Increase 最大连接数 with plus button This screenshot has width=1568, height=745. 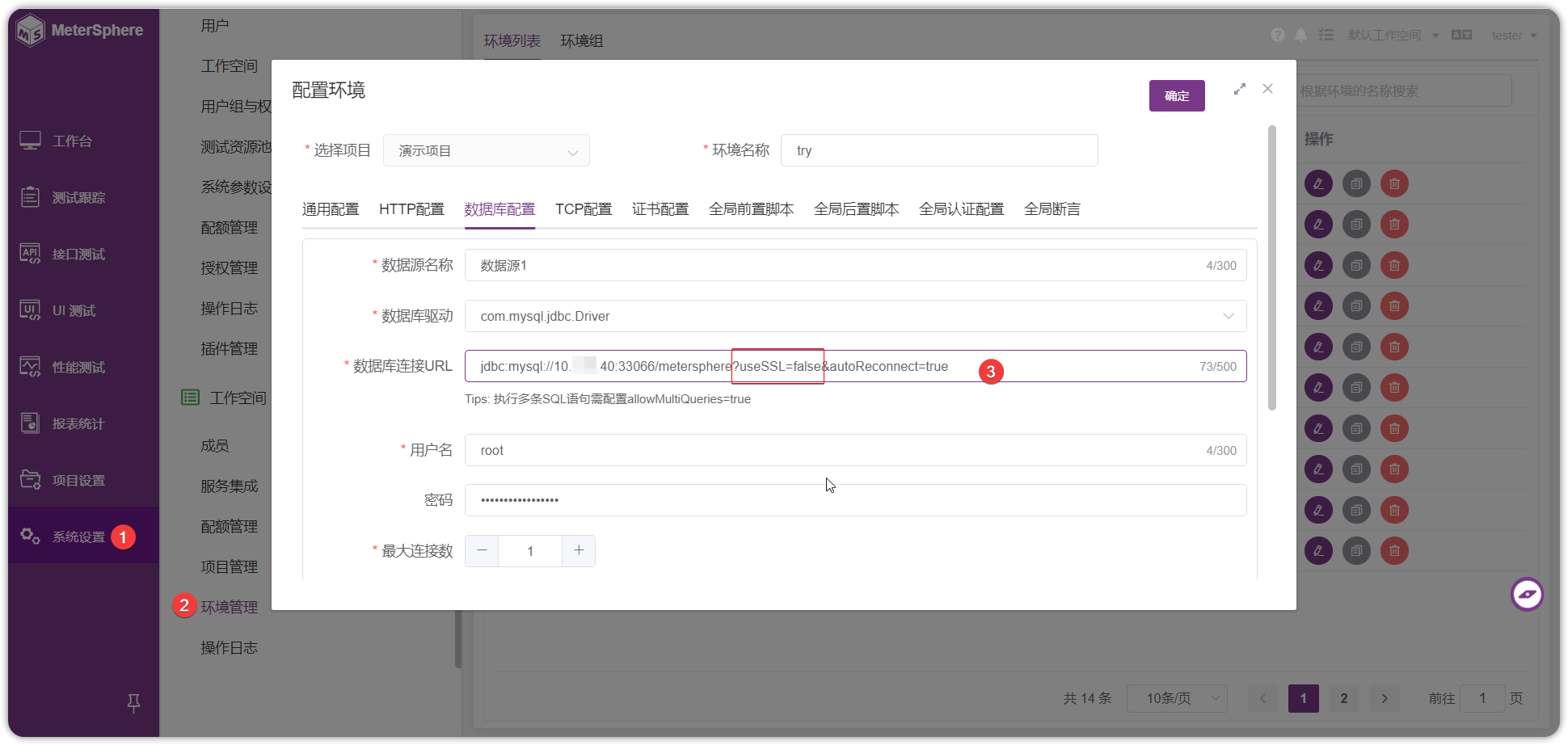click(579, 550)
